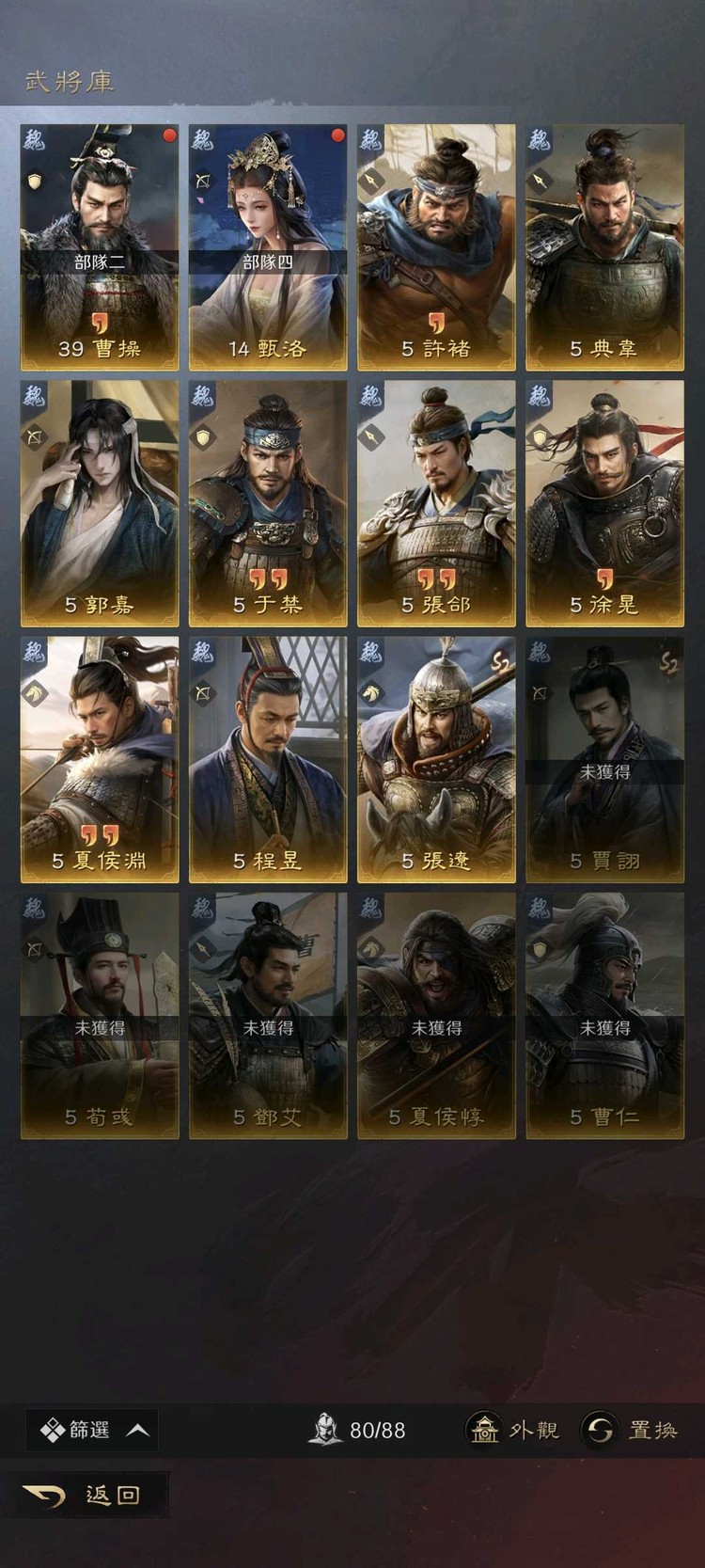Select the 曹操 general card
Image resolution: width=705 pixels, height=1568 pixels.
click(x=100, y=247)
